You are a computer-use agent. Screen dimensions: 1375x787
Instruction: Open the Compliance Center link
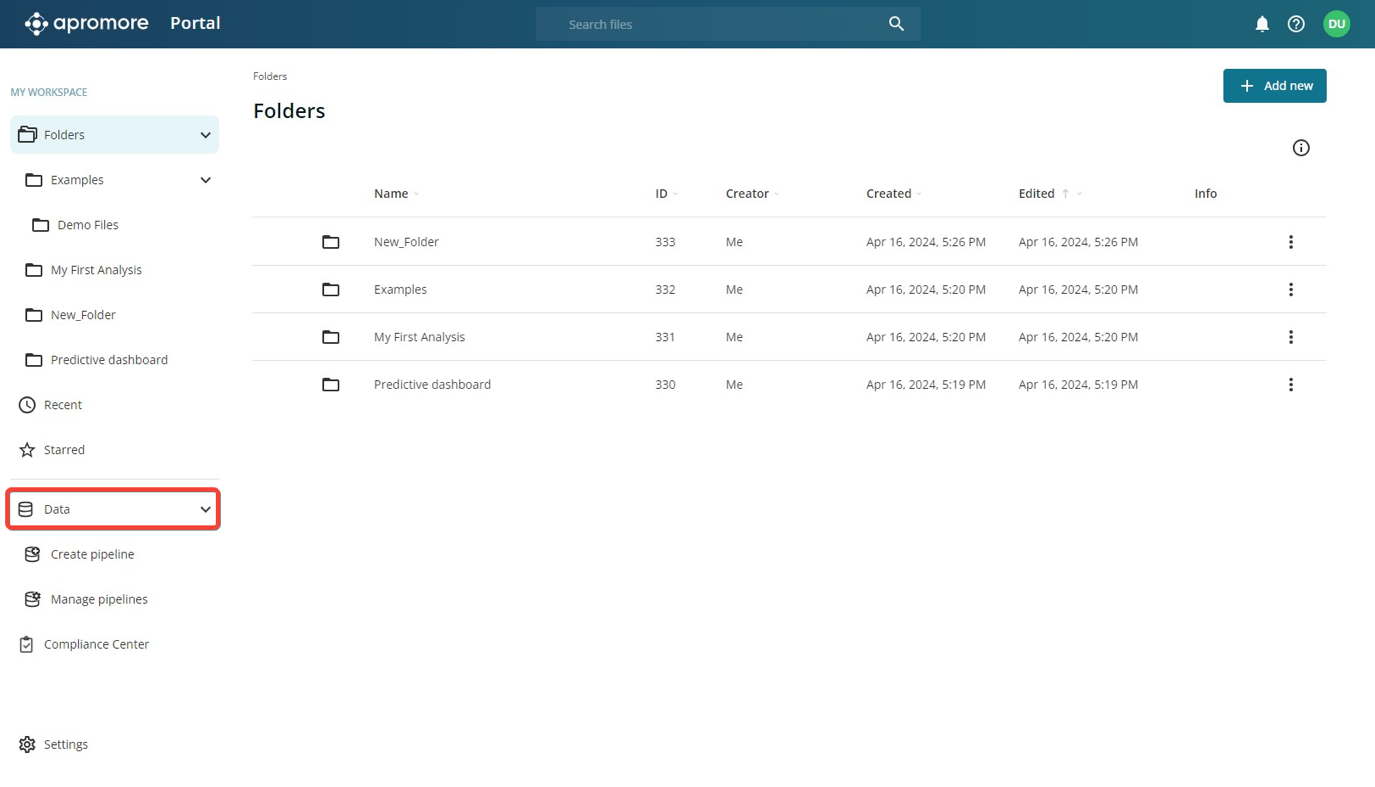tap(96, 644)
